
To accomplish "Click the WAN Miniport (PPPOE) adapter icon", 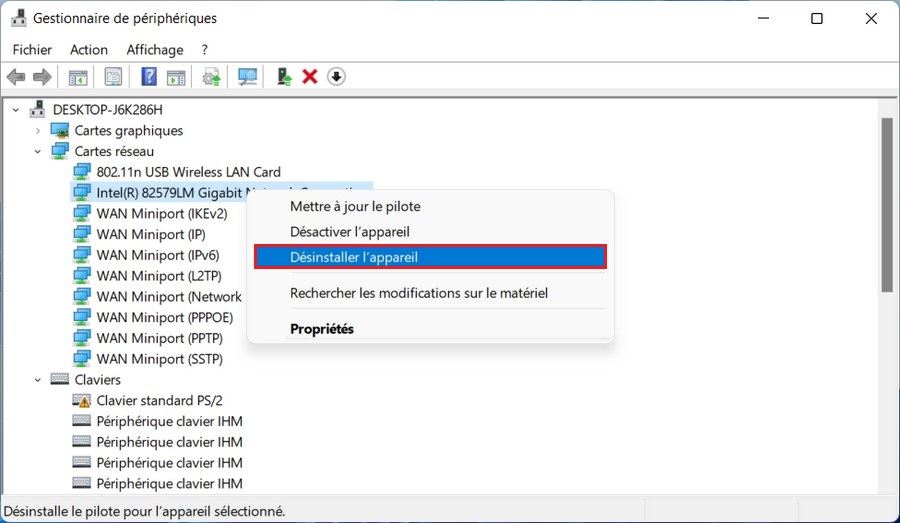I will click(82, 317).
